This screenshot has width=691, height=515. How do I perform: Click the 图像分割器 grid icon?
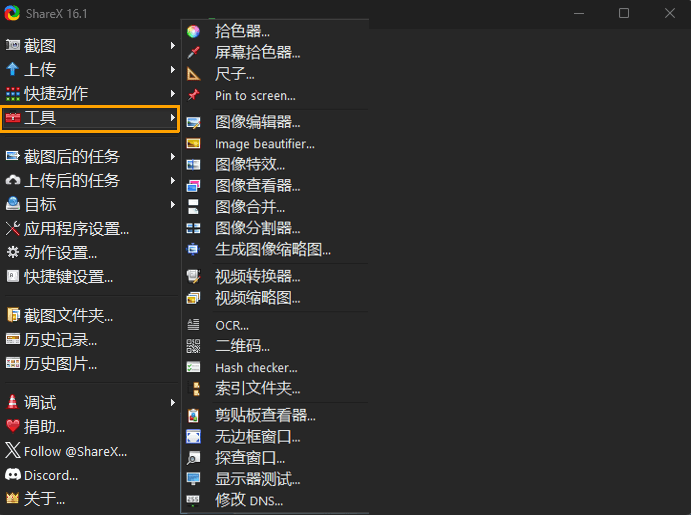(x=193, y=228)
